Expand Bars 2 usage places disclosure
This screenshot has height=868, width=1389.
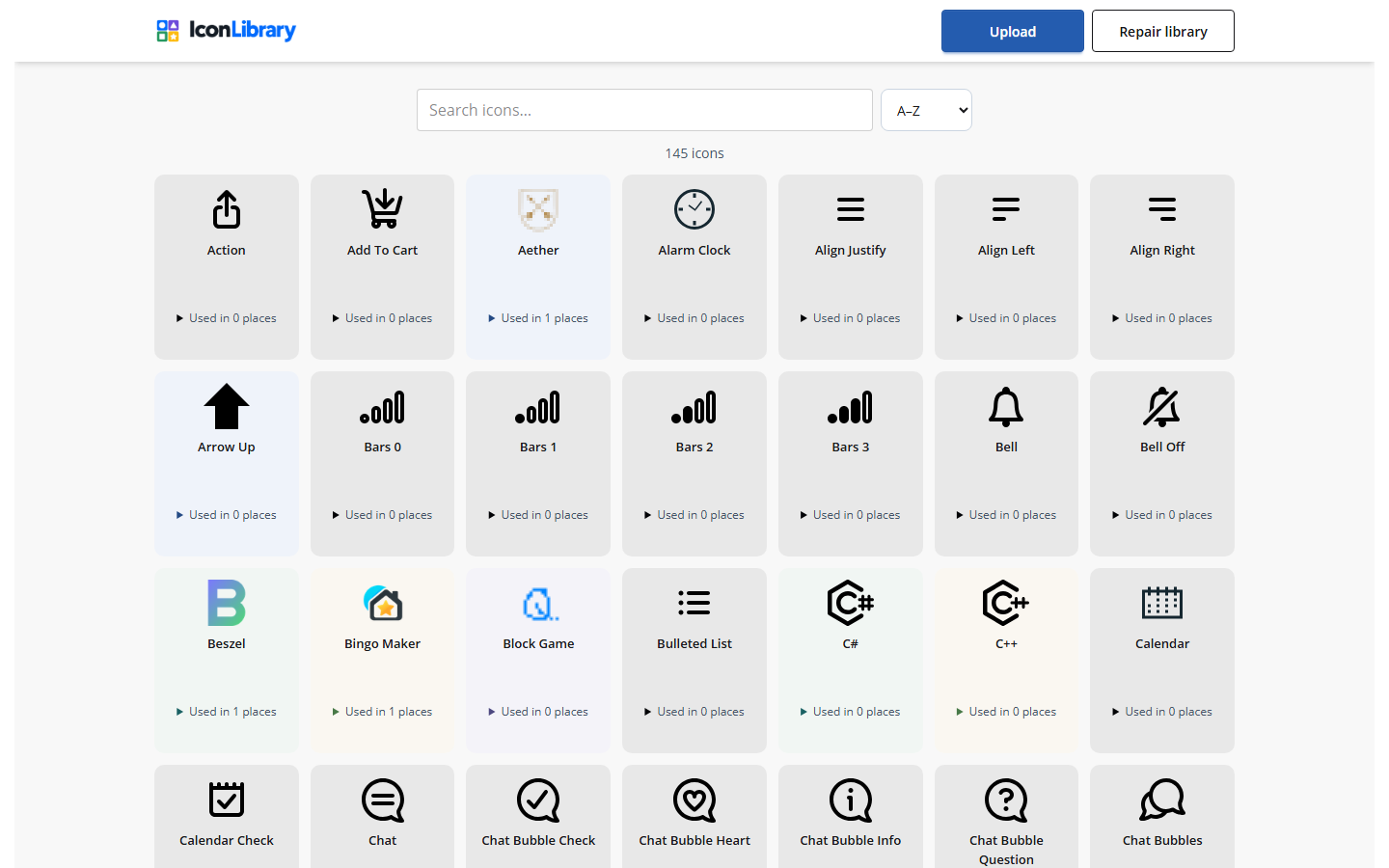(x=694, y=515)
